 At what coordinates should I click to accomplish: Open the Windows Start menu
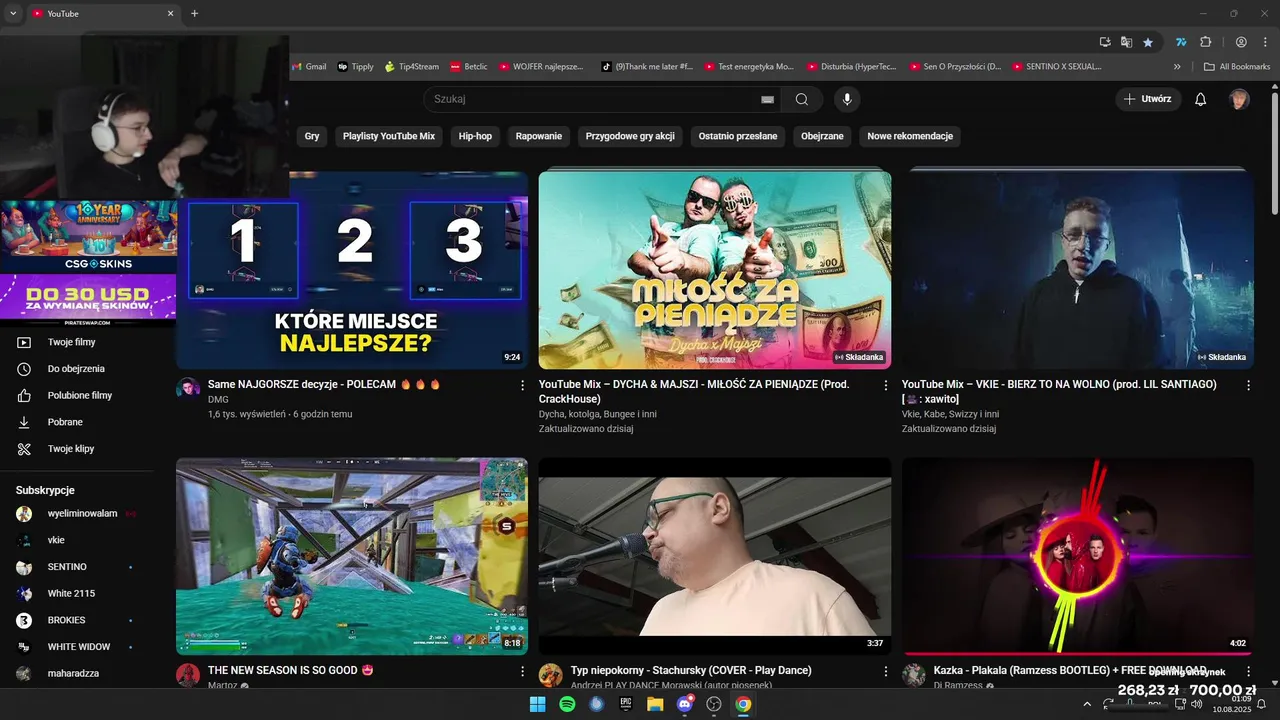(538, 704)
